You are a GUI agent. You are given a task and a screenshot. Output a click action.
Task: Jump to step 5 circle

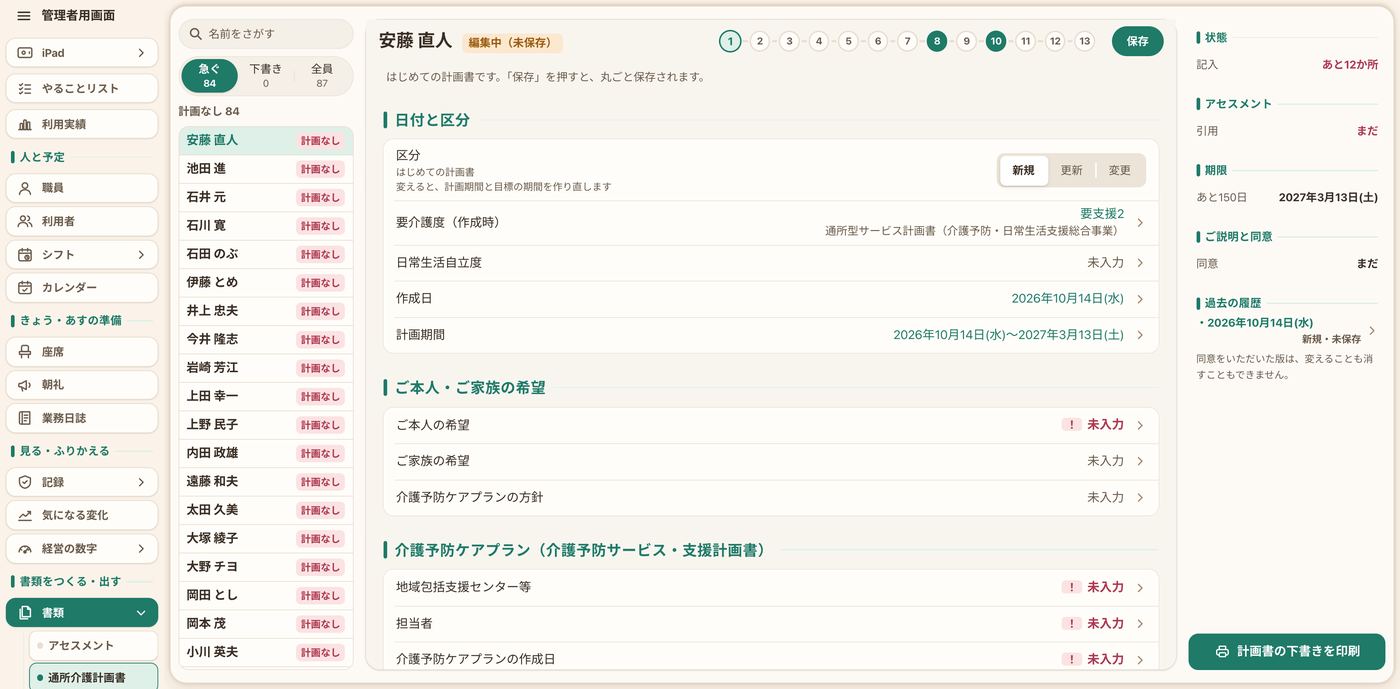click(848, 41)
